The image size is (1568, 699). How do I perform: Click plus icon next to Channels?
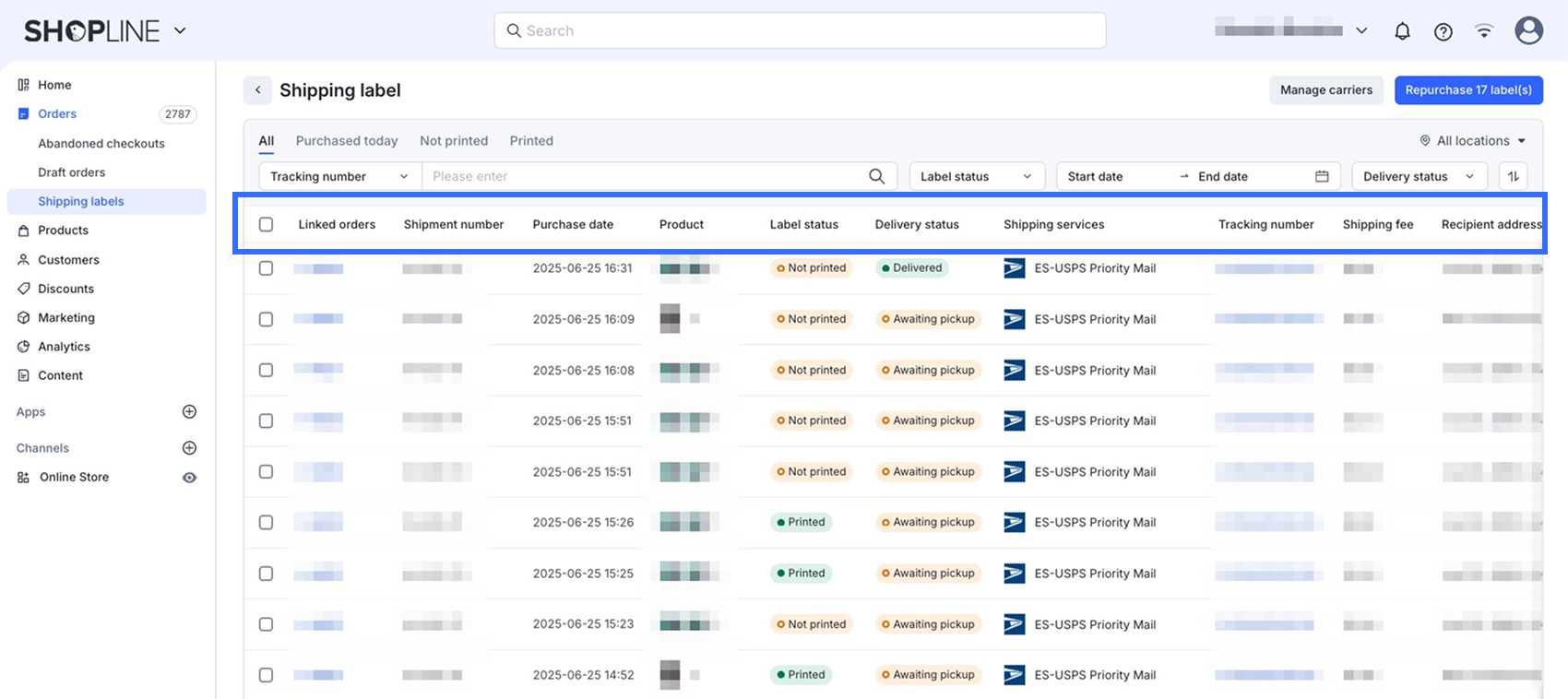pos(189,448)
